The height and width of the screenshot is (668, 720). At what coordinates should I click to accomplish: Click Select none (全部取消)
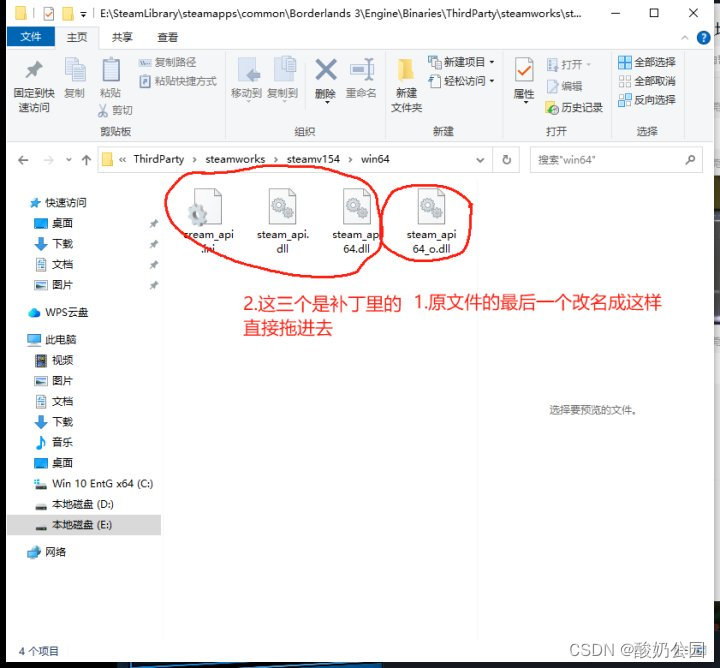tap(647, 81)
